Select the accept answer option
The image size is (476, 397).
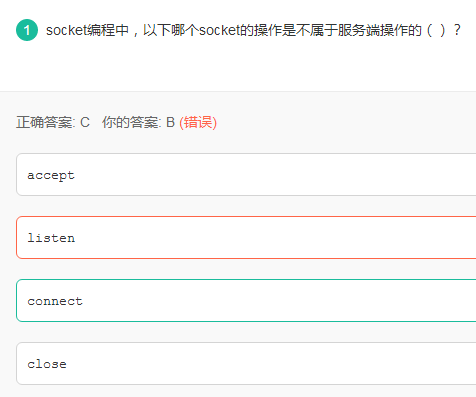[246, 175]
